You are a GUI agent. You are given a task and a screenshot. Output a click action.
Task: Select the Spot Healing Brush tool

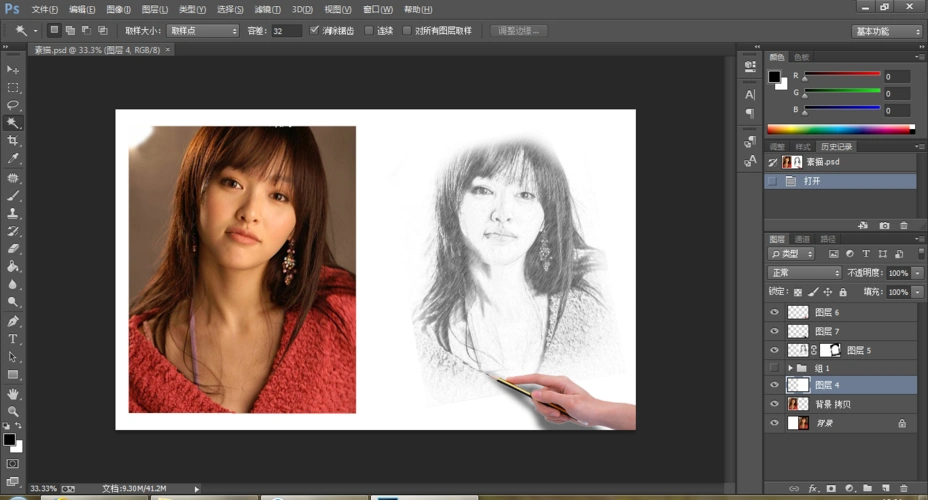click(12, 178)
